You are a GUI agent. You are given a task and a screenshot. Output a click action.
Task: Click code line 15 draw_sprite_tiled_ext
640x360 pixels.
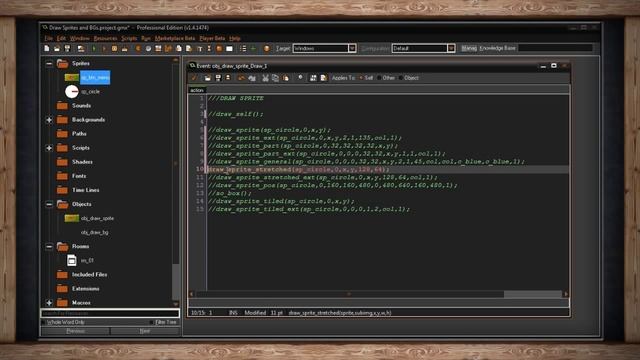pos(309,209)
